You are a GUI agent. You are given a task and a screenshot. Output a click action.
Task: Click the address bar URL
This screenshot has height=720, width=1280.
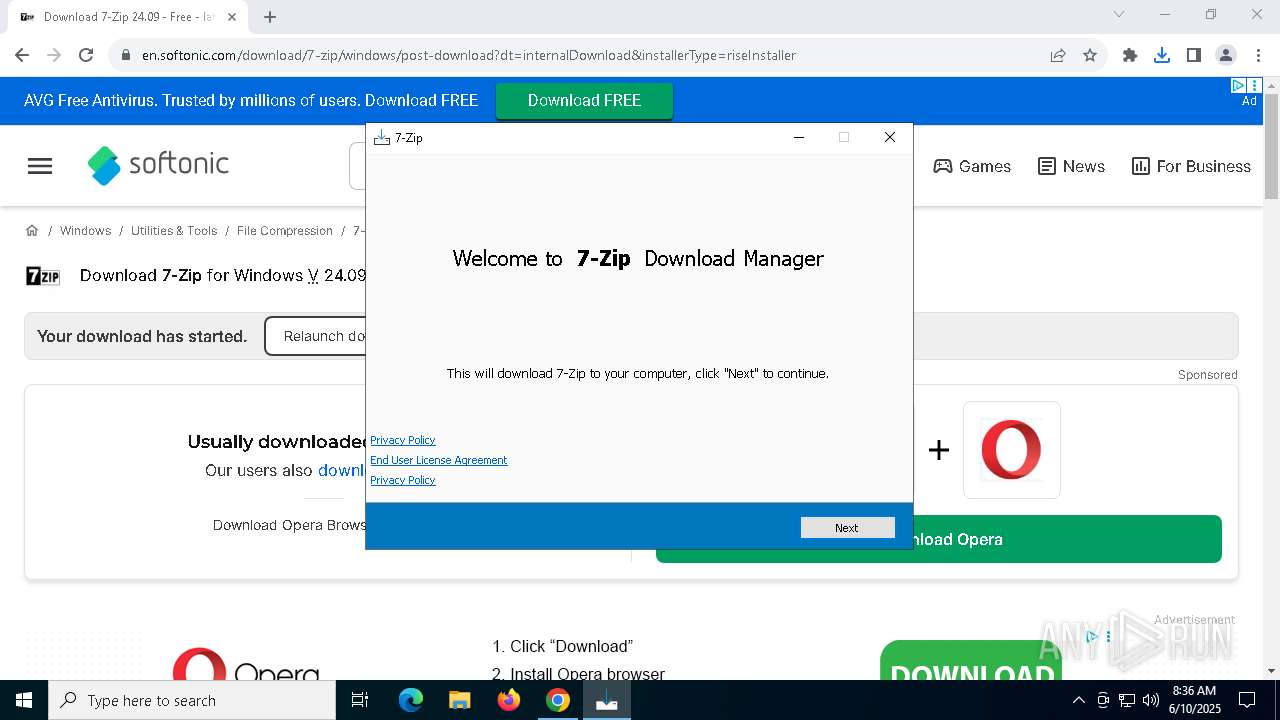(469, 55)
